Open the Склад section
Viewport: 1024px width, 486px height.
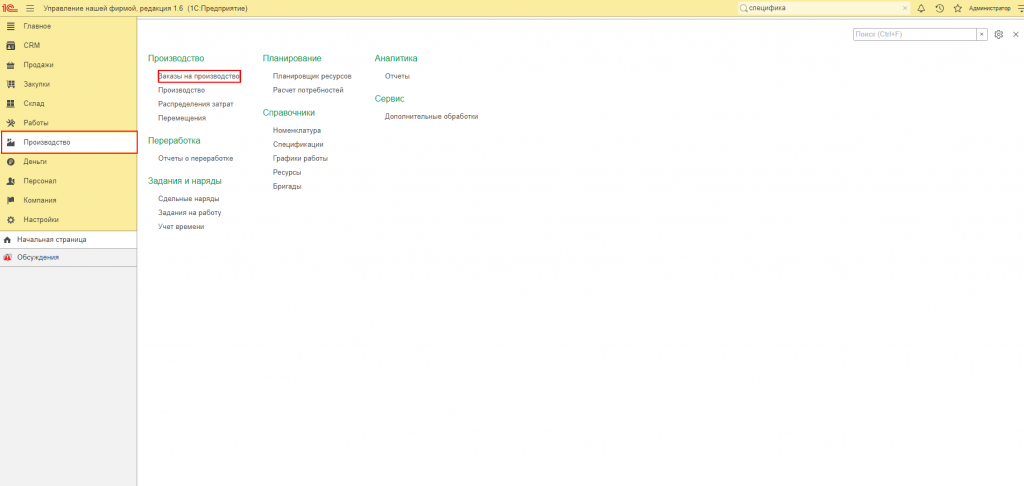(34, 103)
